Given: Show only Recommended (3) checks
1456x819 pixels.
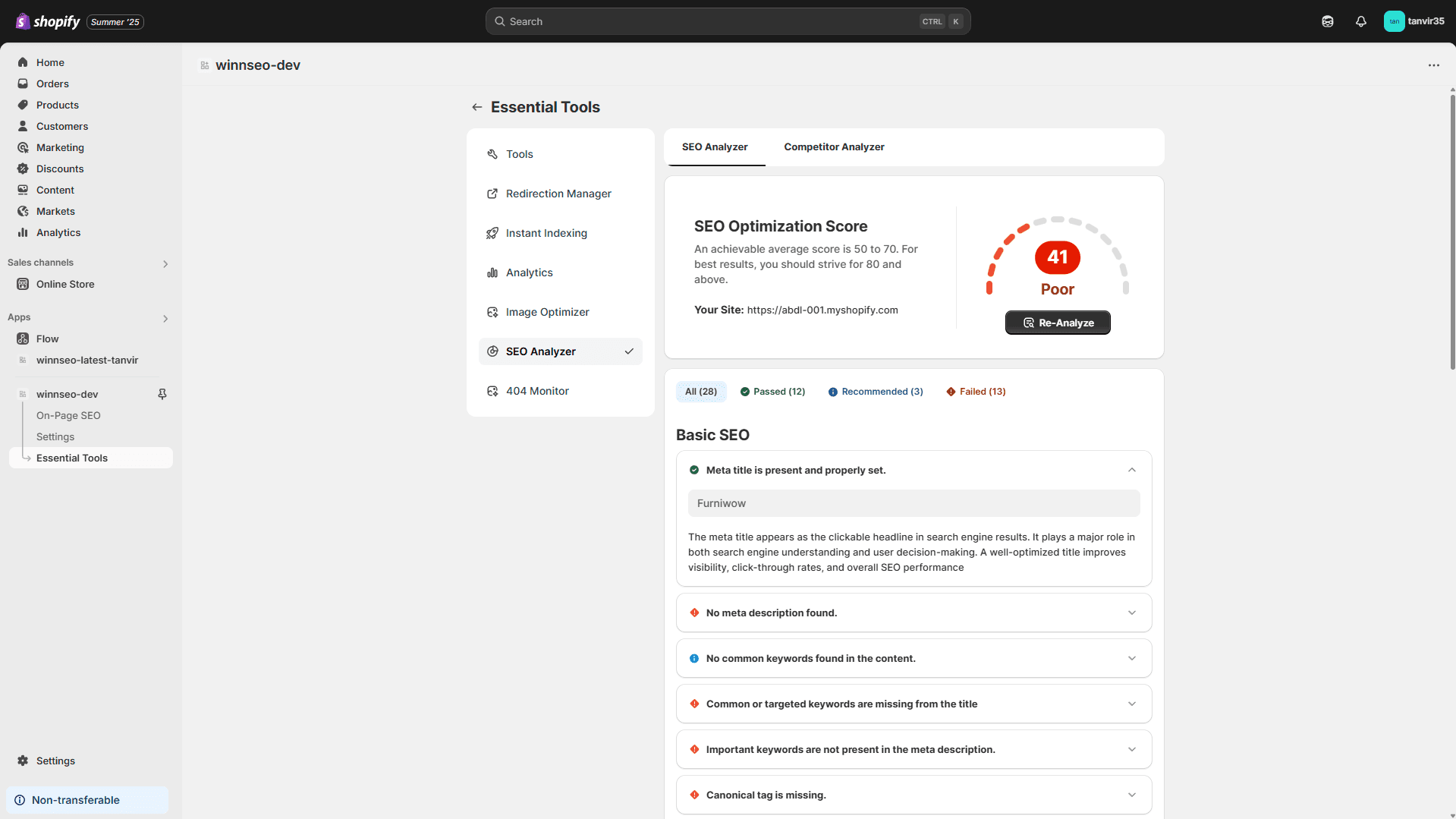Looking at the screenshot, I should click(x=876, y=392).
